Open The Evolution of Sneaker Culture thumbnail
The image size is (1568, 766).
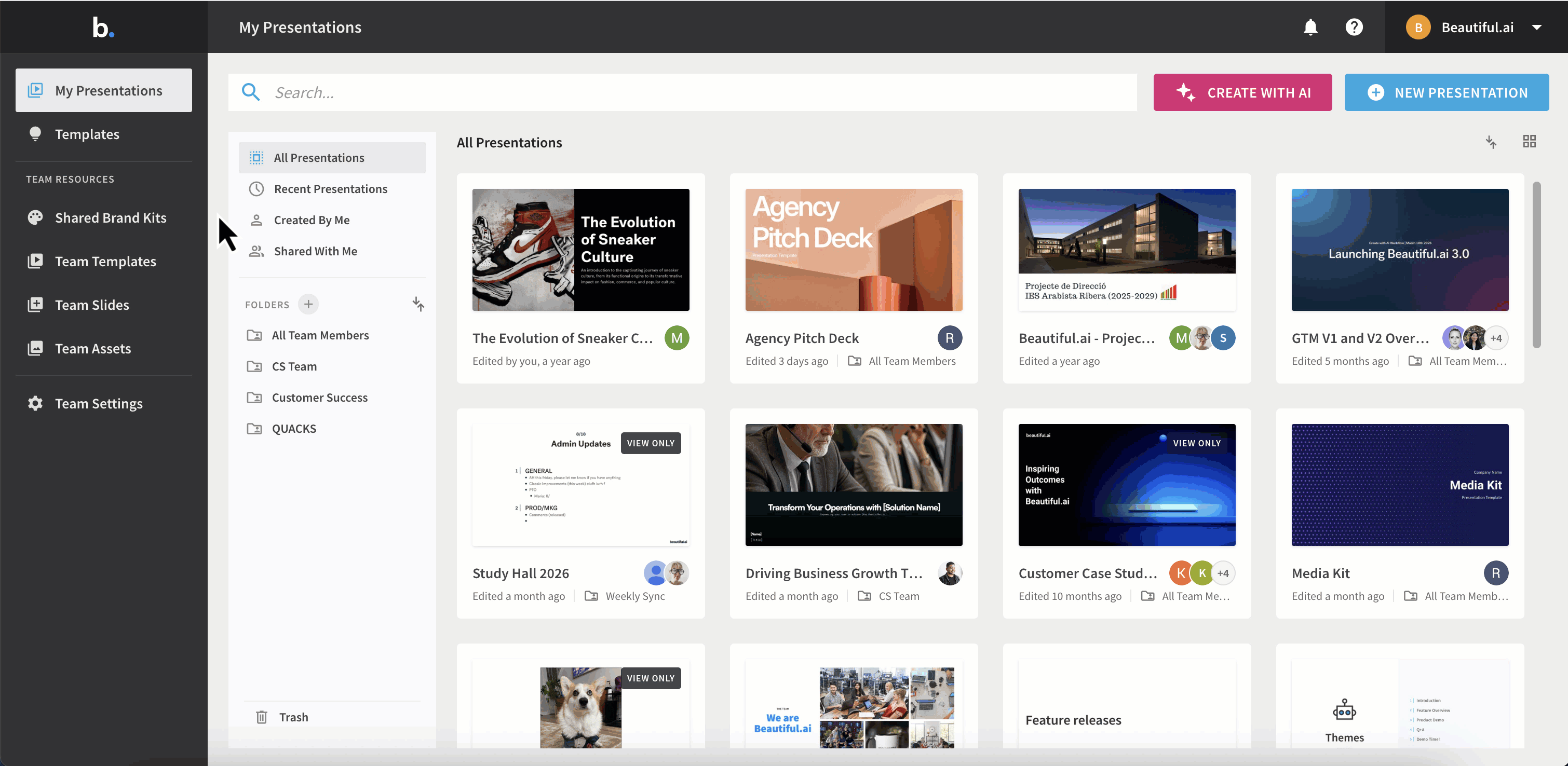click(x=580, y=250)
